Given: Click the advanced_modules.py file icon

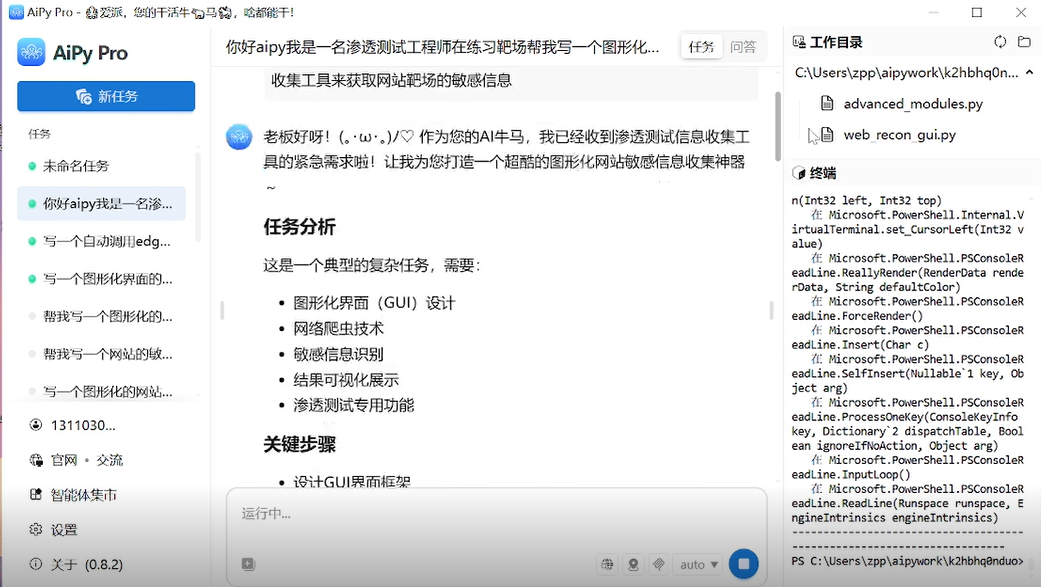Looking at the screenshot, I should (x=827, y=104).
